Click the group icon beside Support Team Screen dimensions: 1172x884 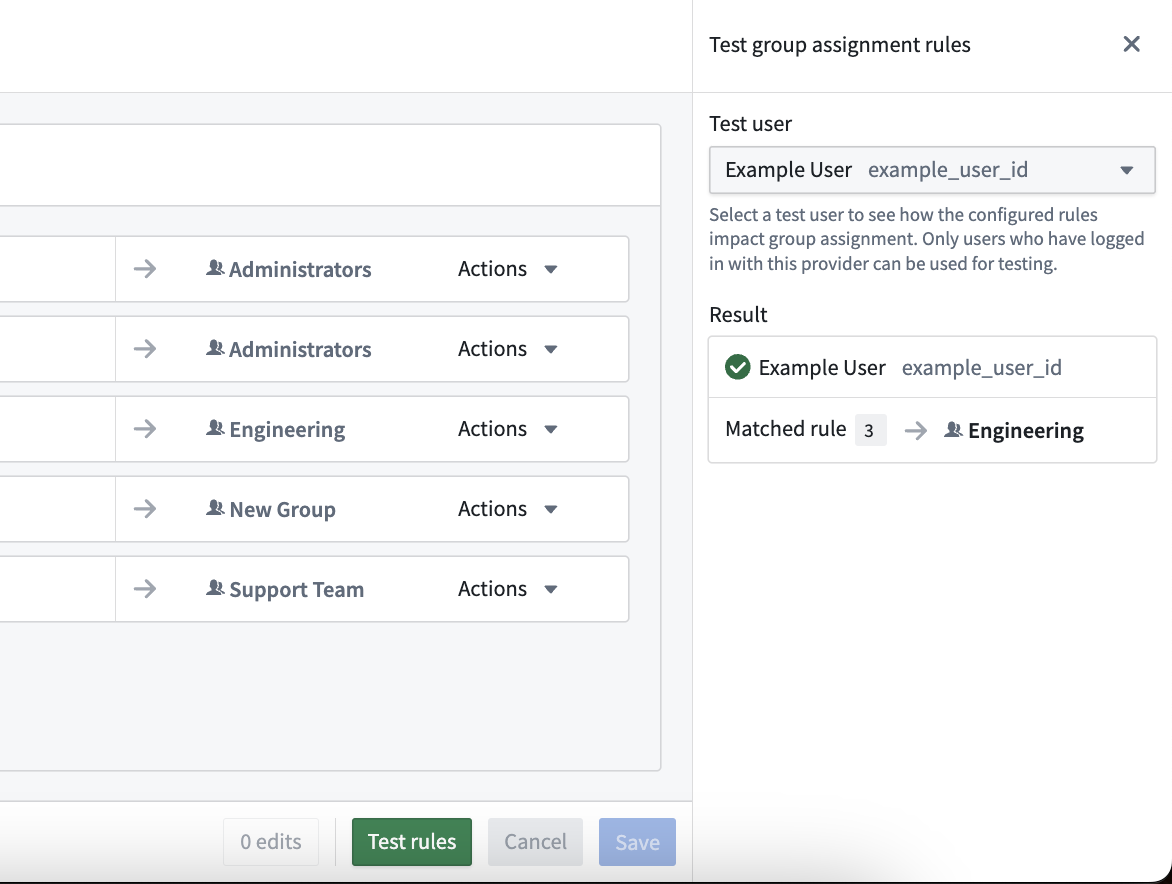click(x=215, y=588)
